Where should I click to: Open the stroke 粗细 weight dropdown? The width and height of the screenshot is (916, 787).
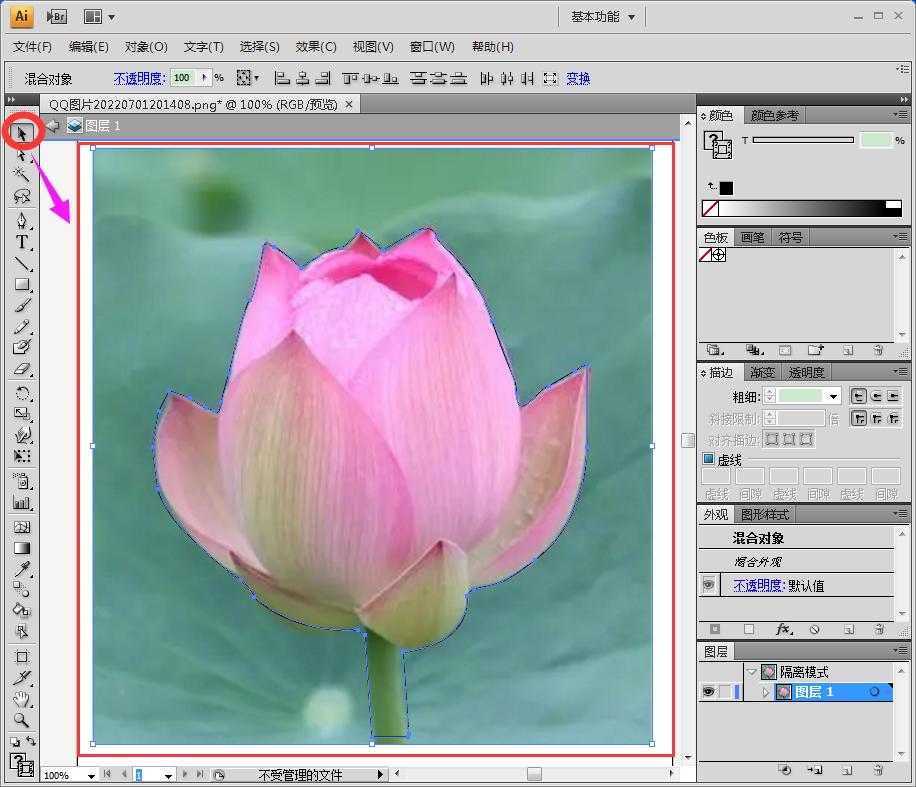tap(833, 396)
